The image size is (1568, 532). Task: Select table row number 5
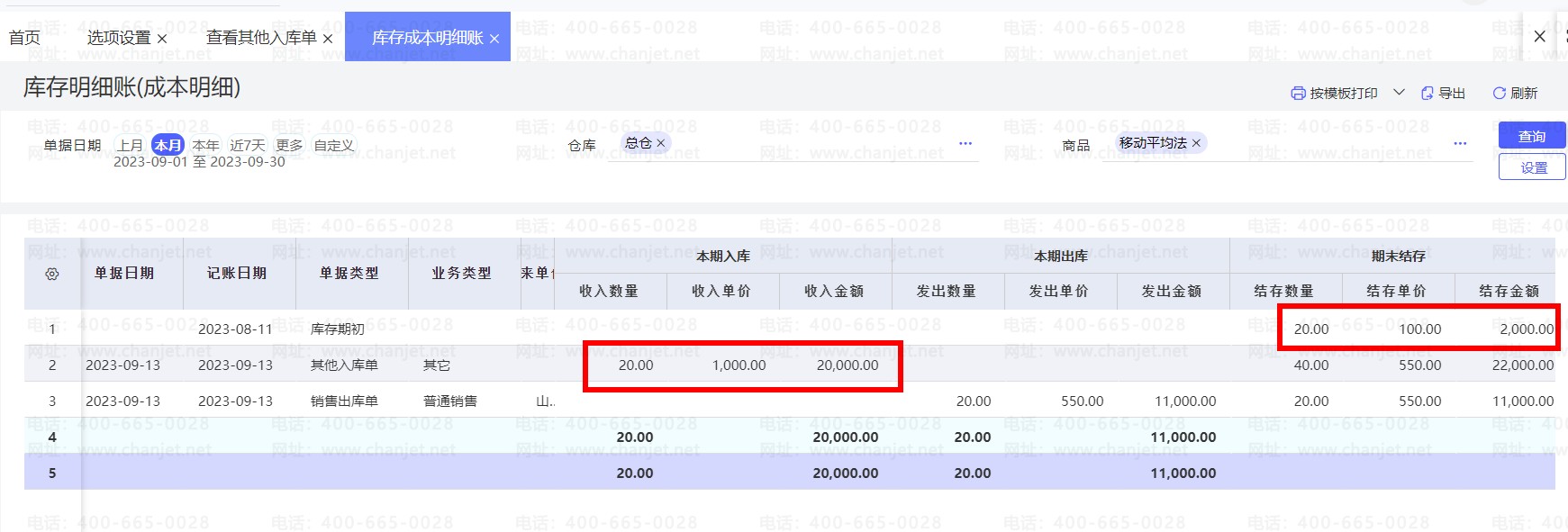[52, 473]
